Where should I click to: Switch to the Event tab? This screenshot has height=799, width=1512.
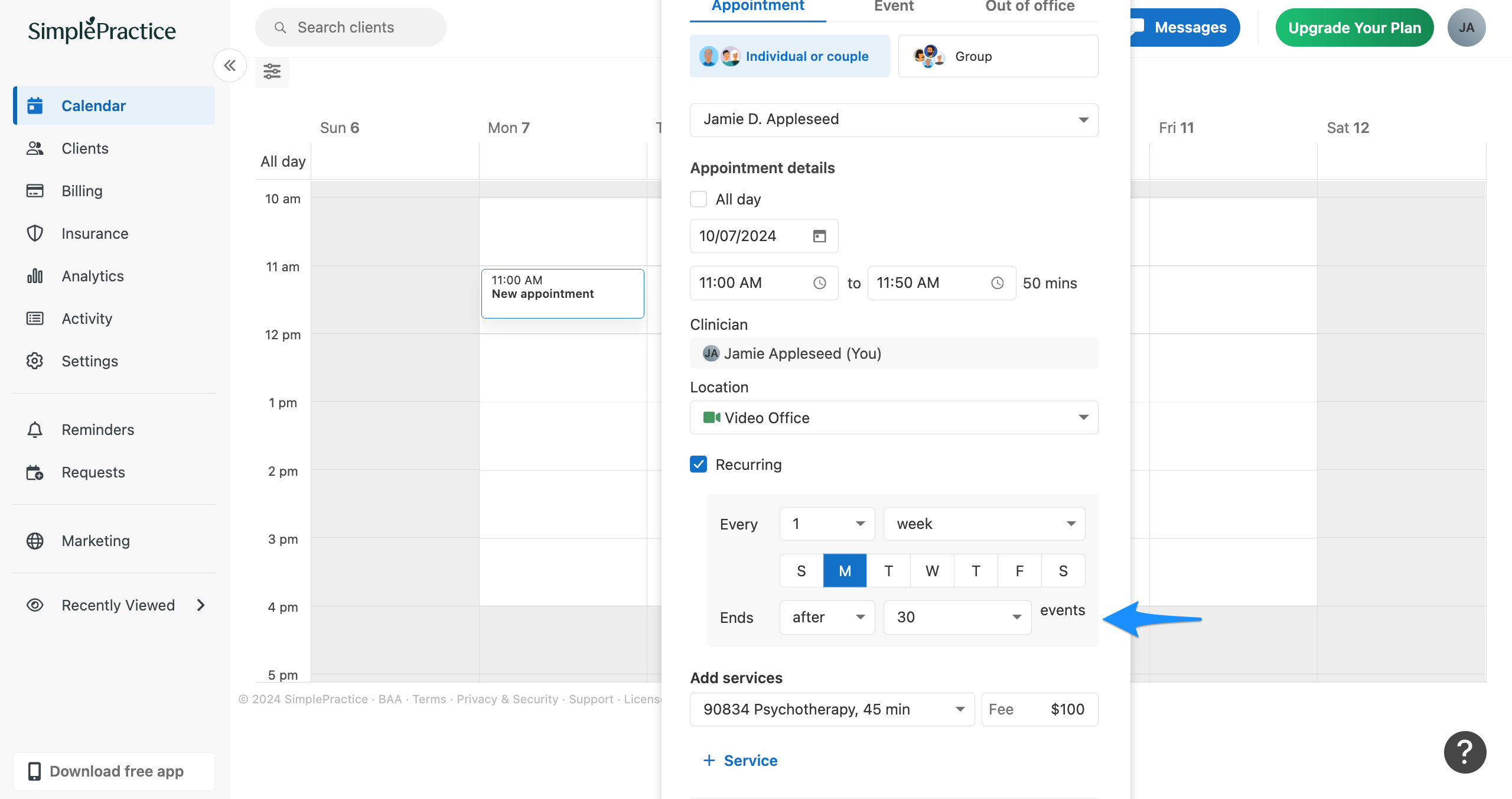point(893,7)
